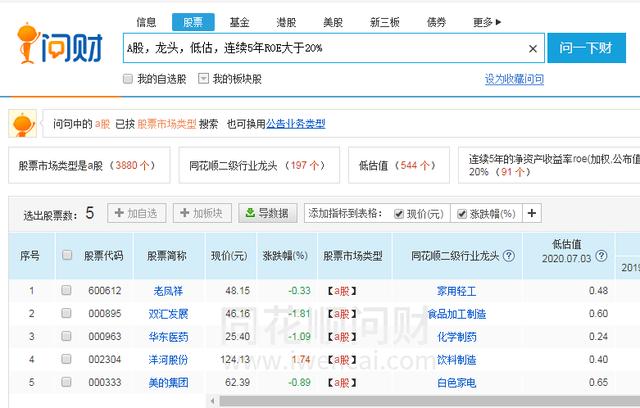Check the box for 600612 老凤祥

point(66,290)
